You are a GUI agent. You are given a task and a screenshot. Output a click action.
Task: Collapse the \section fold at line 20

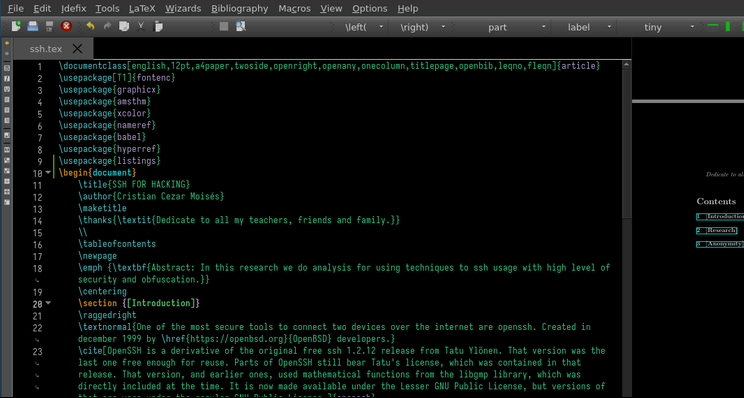48,303
